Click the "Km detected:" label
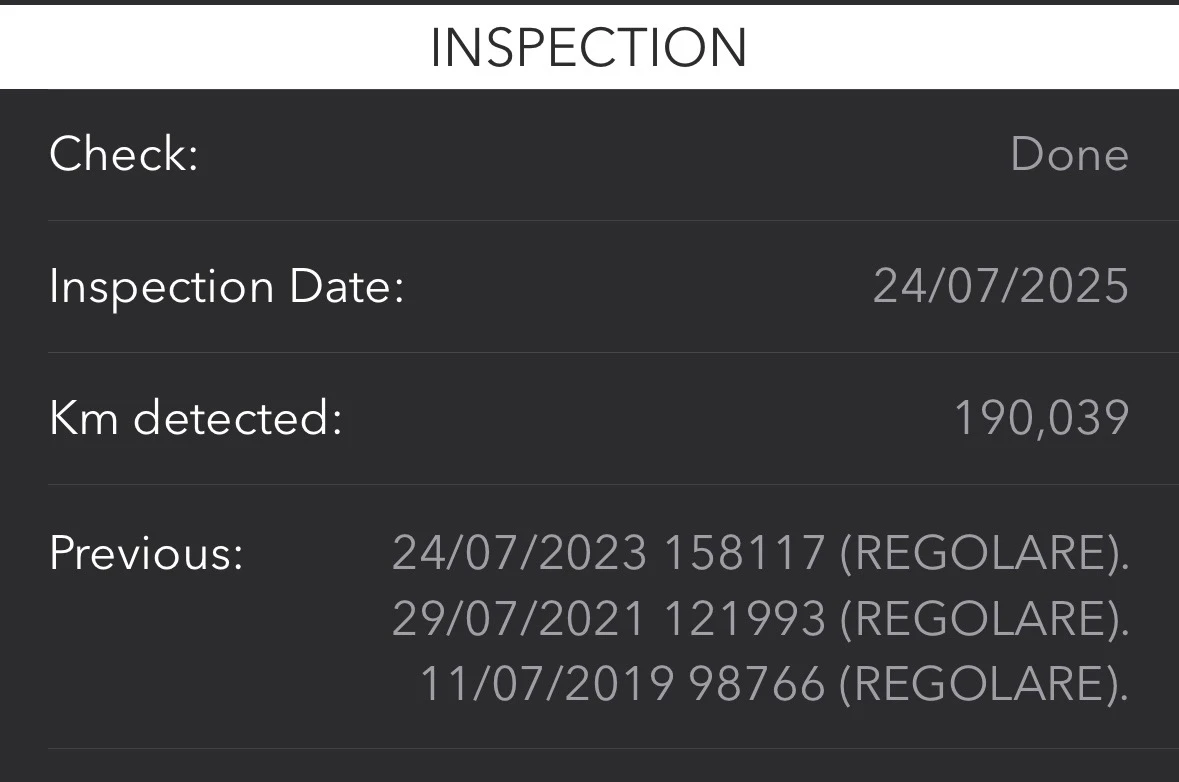This screenshot has height=782, width=1179. (x=195, y=419)
